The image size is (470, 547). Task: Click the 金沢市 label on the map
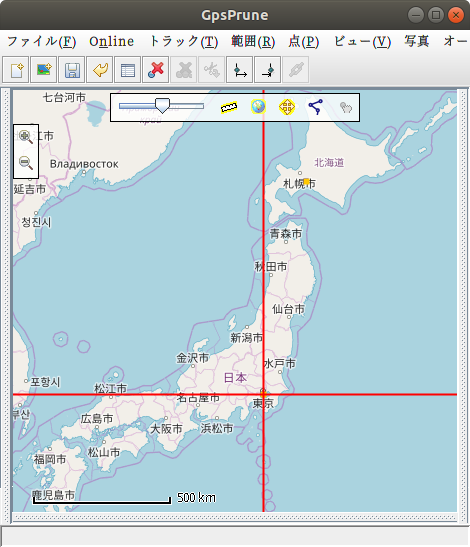(193, 358)
